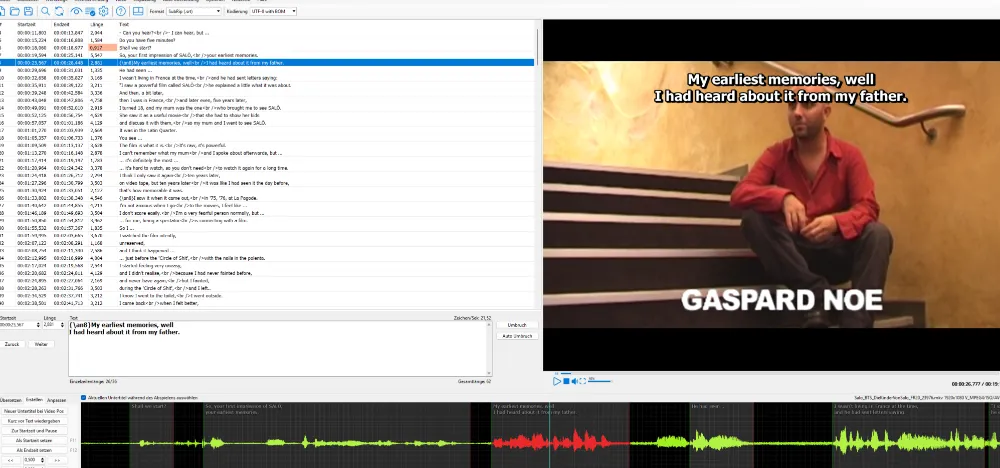The width and height of the screenshot is (1000, 468).
Task: Toggle the layout view icon
Action: [x=138, y=11]
